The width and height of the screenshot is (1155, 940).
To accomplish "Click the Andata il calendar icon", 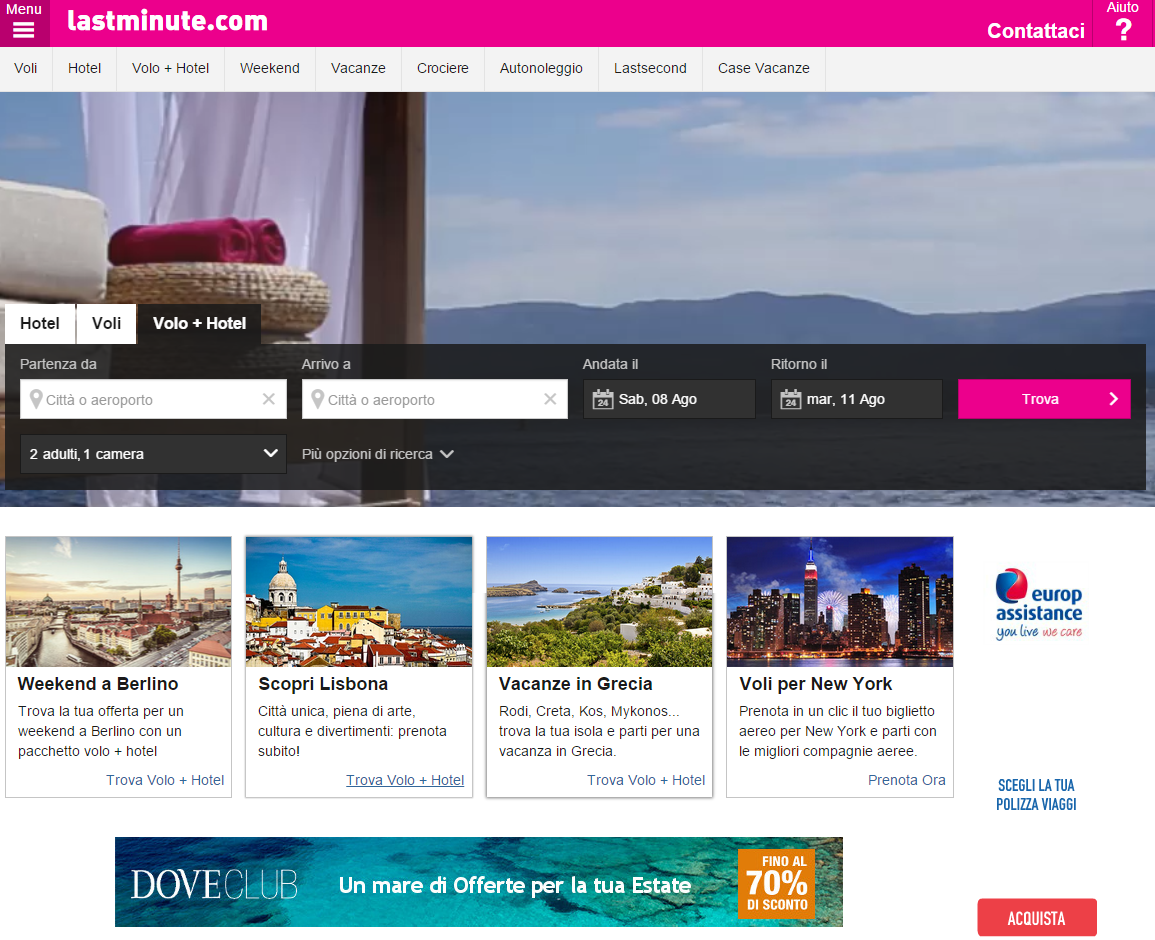I will [603, 399].
